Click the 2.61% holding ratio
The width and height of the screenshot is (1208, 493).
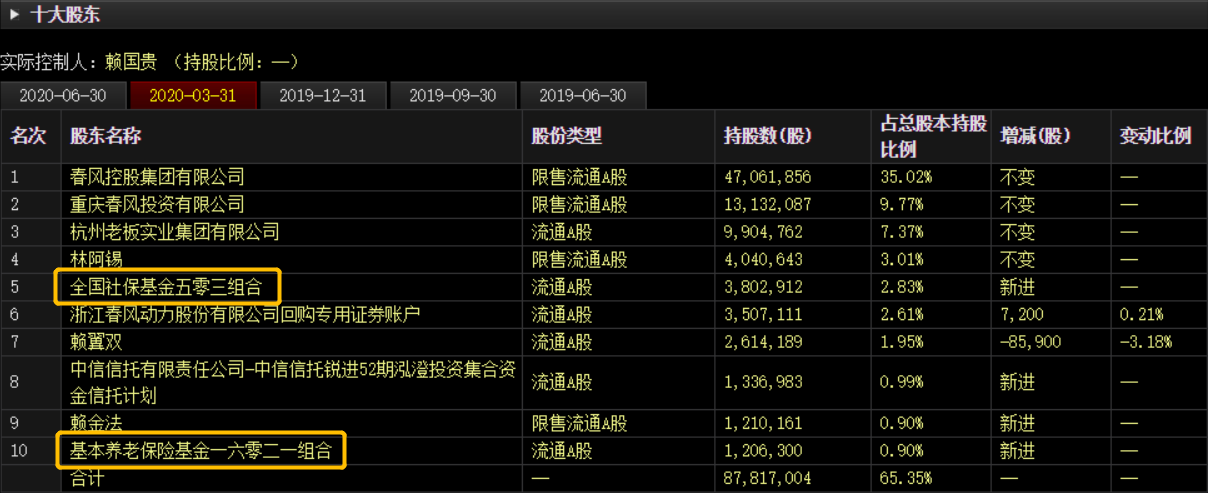[902, 315]
